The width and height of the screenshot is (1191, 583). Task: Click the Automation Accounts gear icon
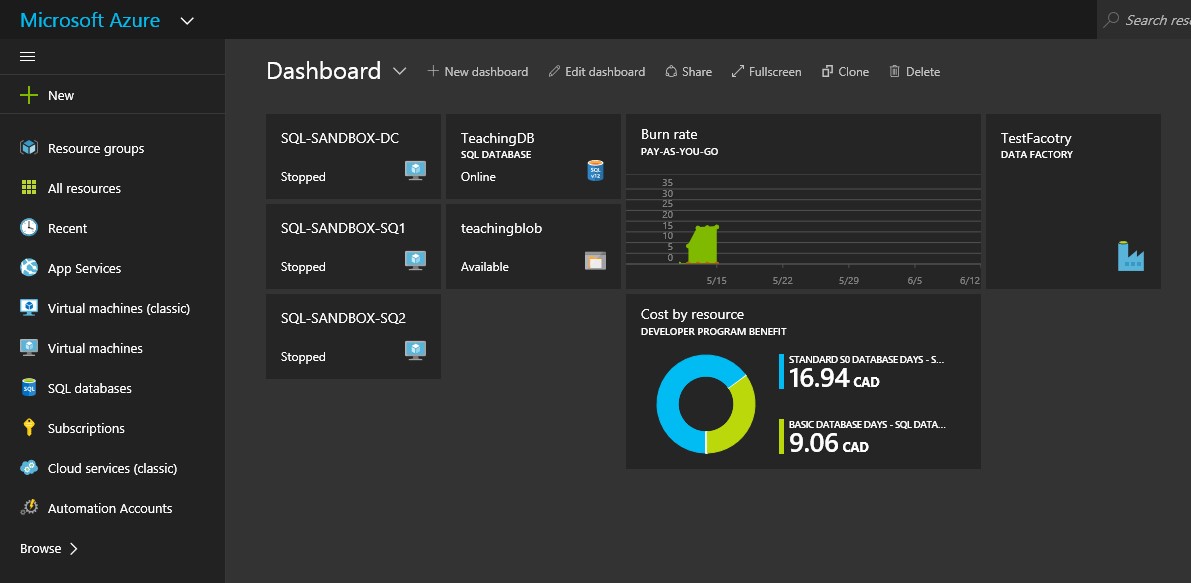[29, 508]
